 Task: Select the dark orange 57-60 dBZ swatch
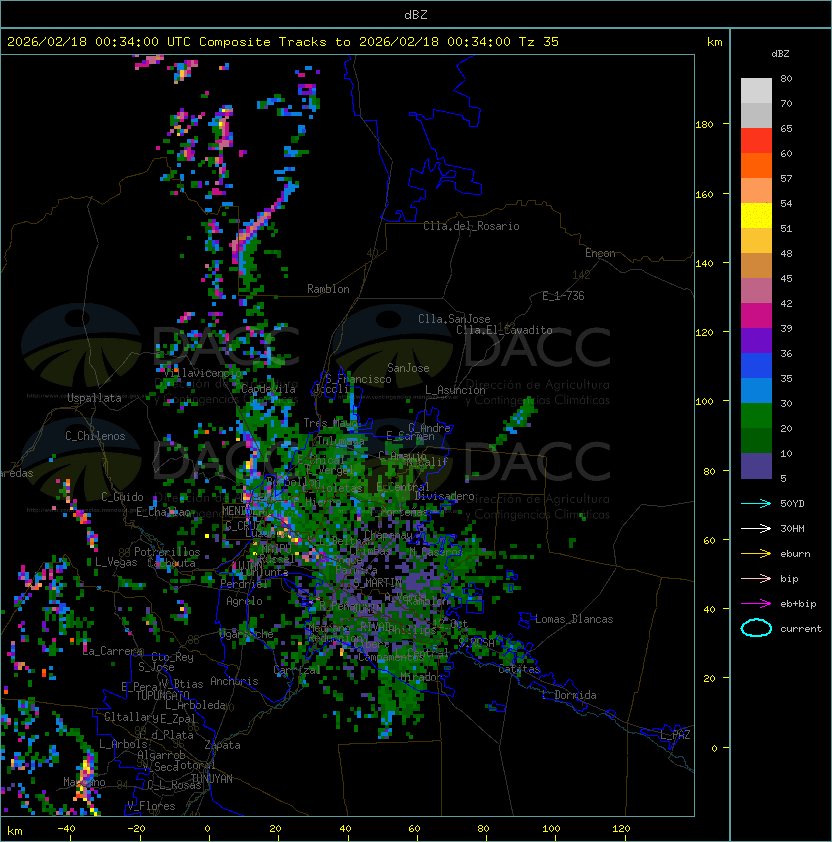pos(756,165)
